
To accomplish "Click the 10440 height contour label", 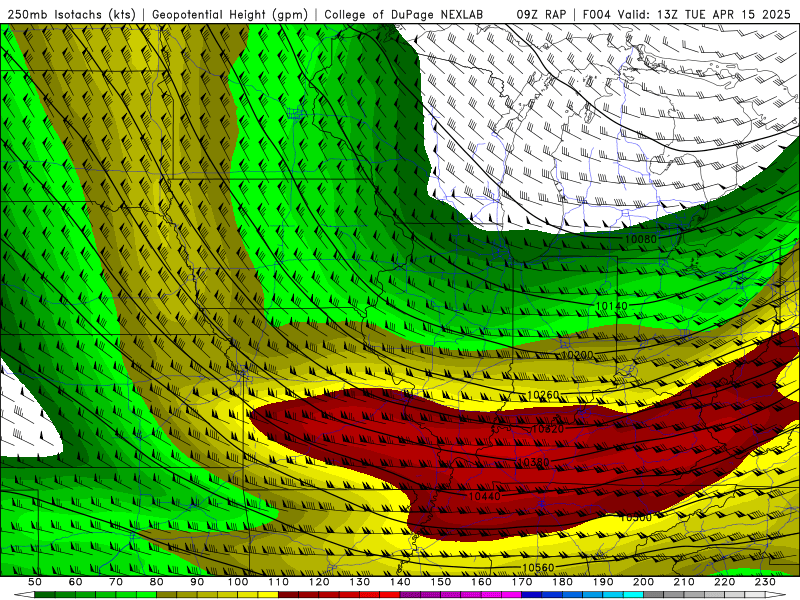I will (484, 496).
